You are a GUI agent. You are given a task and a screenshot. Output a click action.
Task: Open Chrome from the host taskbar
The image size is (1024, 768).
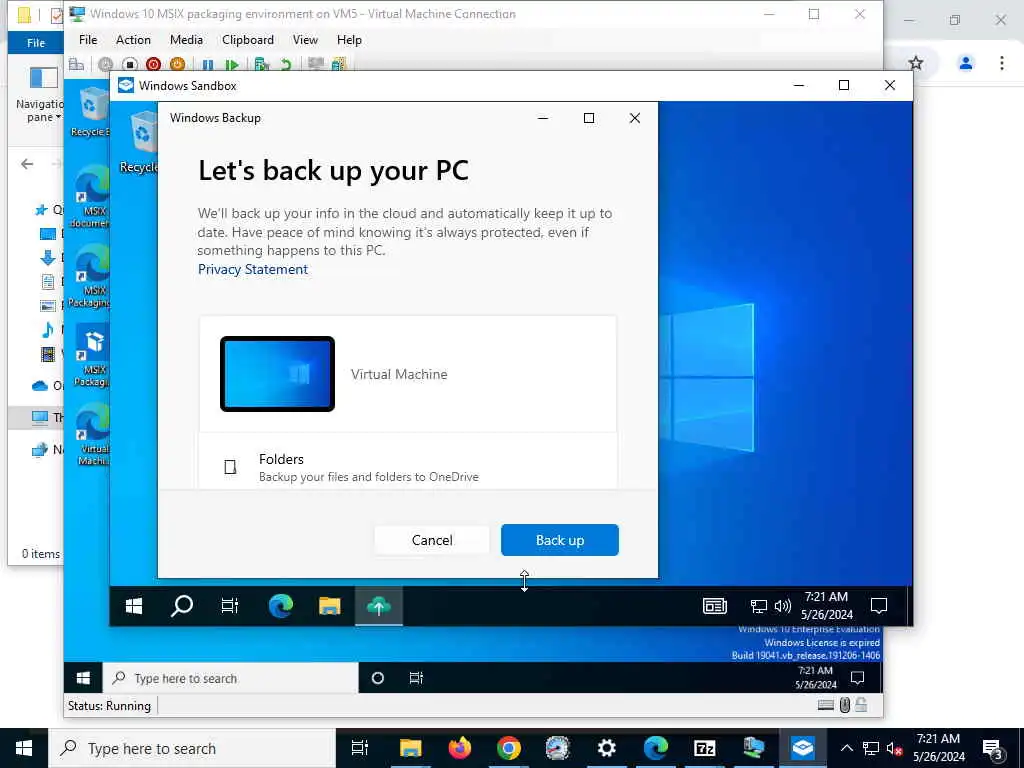tap(508, 748)
